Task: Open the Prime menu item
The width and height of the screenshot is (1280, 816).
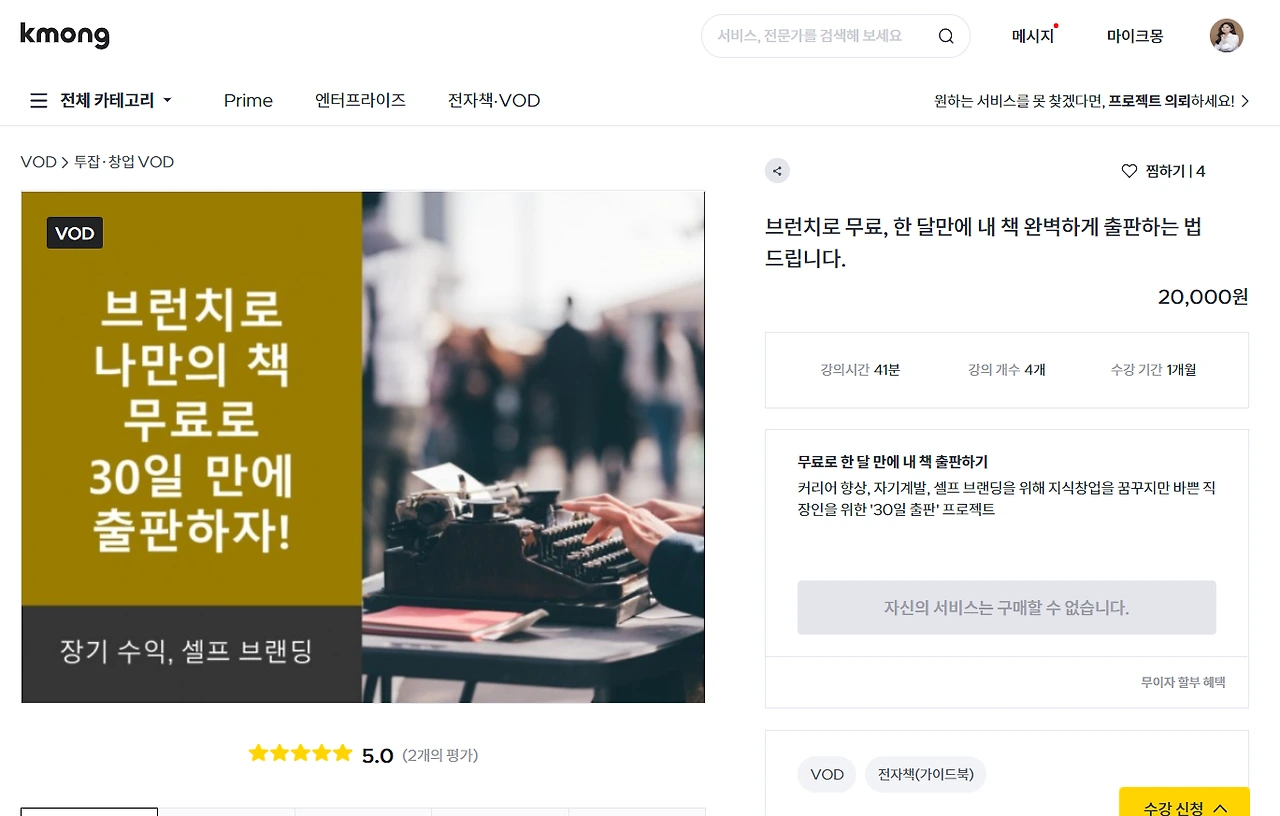Action: point(248,101)
